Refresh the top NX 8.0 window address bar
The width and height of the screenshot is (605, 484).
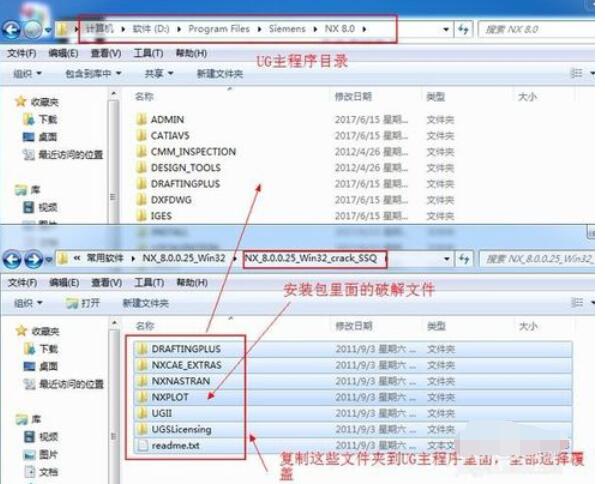click(x=463, y=29)
